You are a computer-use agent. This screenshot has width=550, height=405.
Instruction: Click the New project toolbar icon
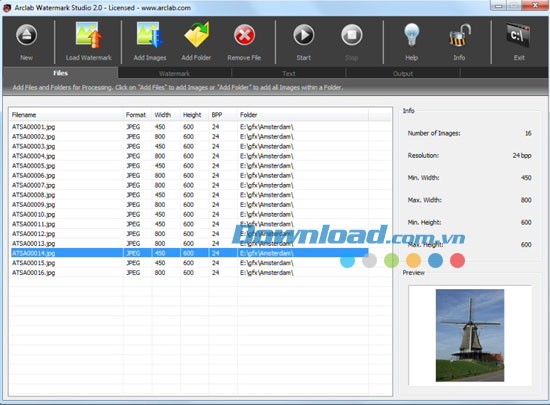[x=26, y=35]
